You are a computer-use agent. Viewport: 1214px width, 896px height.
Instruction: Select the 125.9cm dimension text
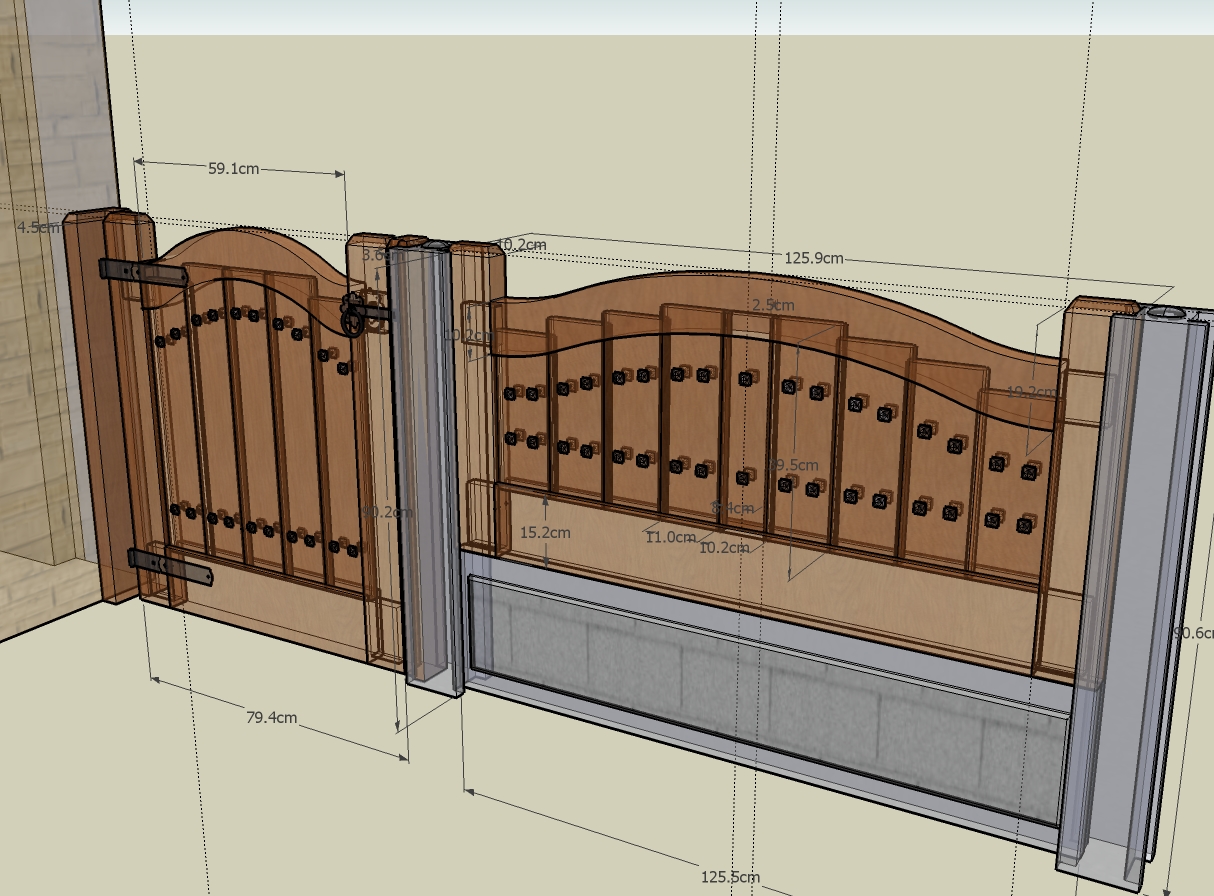point(813,258)
